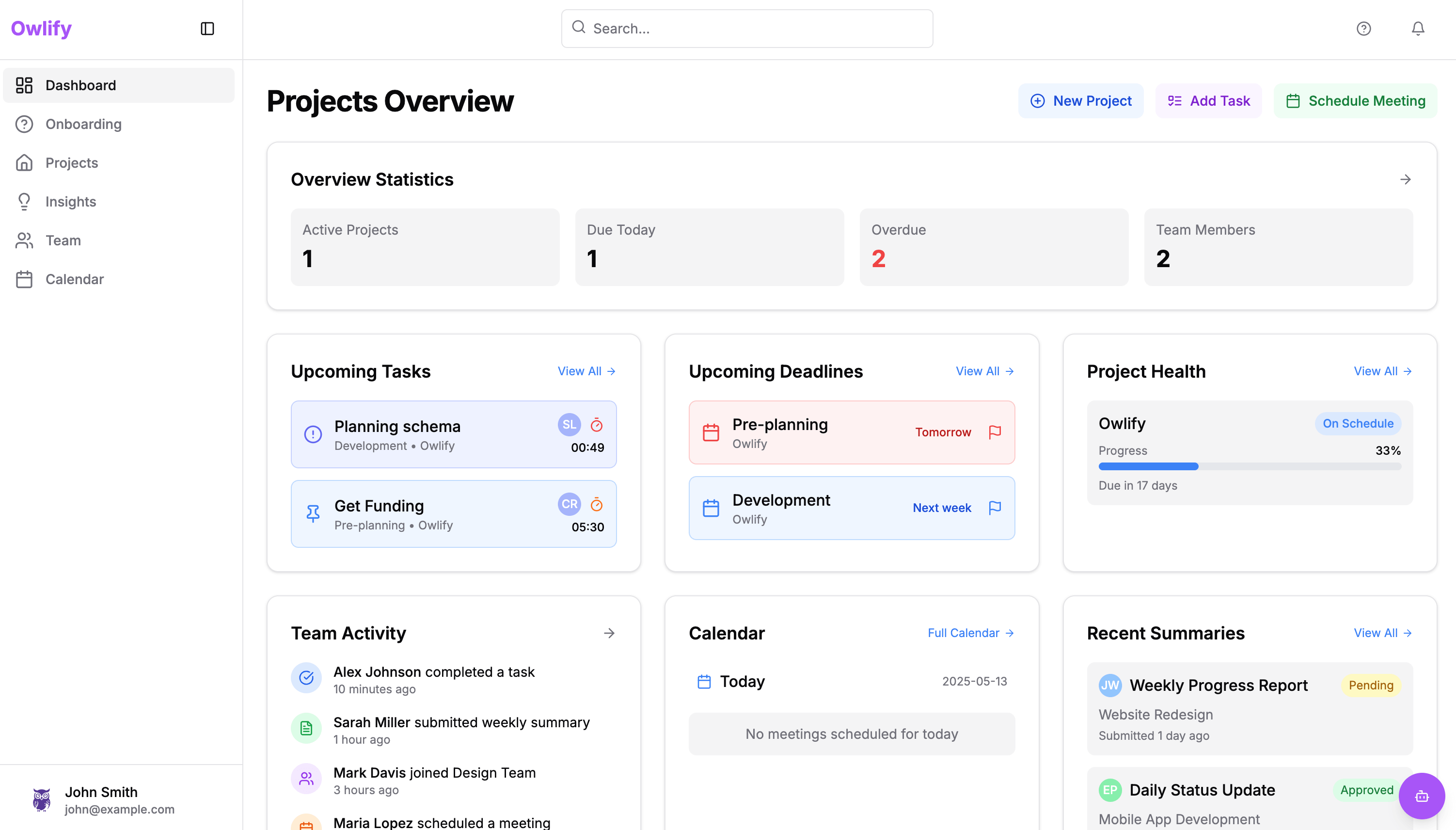
Task: Open Team Activity details via its arrow
Action: point(610,633)
